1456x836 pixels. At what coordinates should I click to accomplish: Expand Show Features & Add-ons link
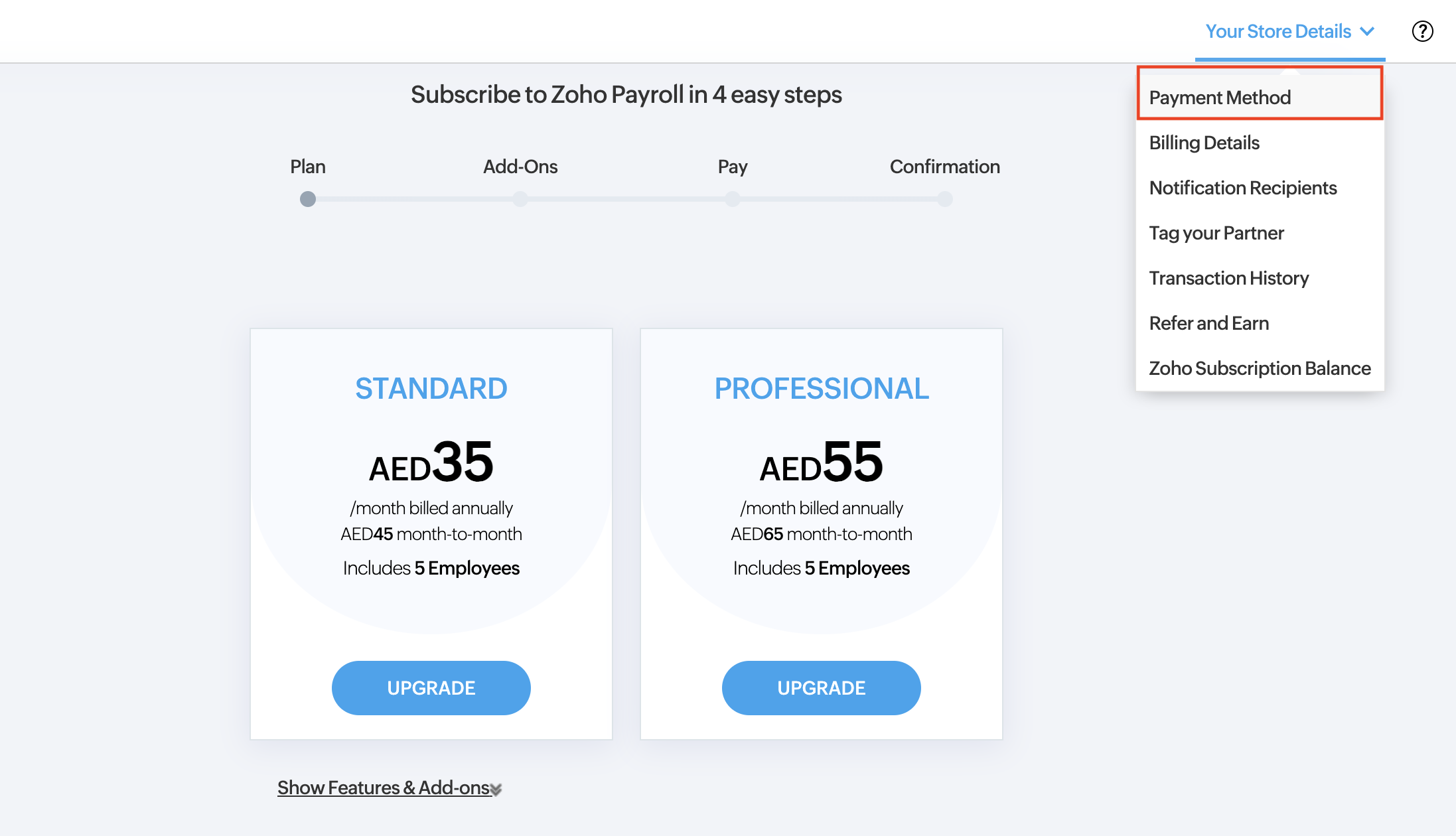pyautogui.click(x=389, y=788)
